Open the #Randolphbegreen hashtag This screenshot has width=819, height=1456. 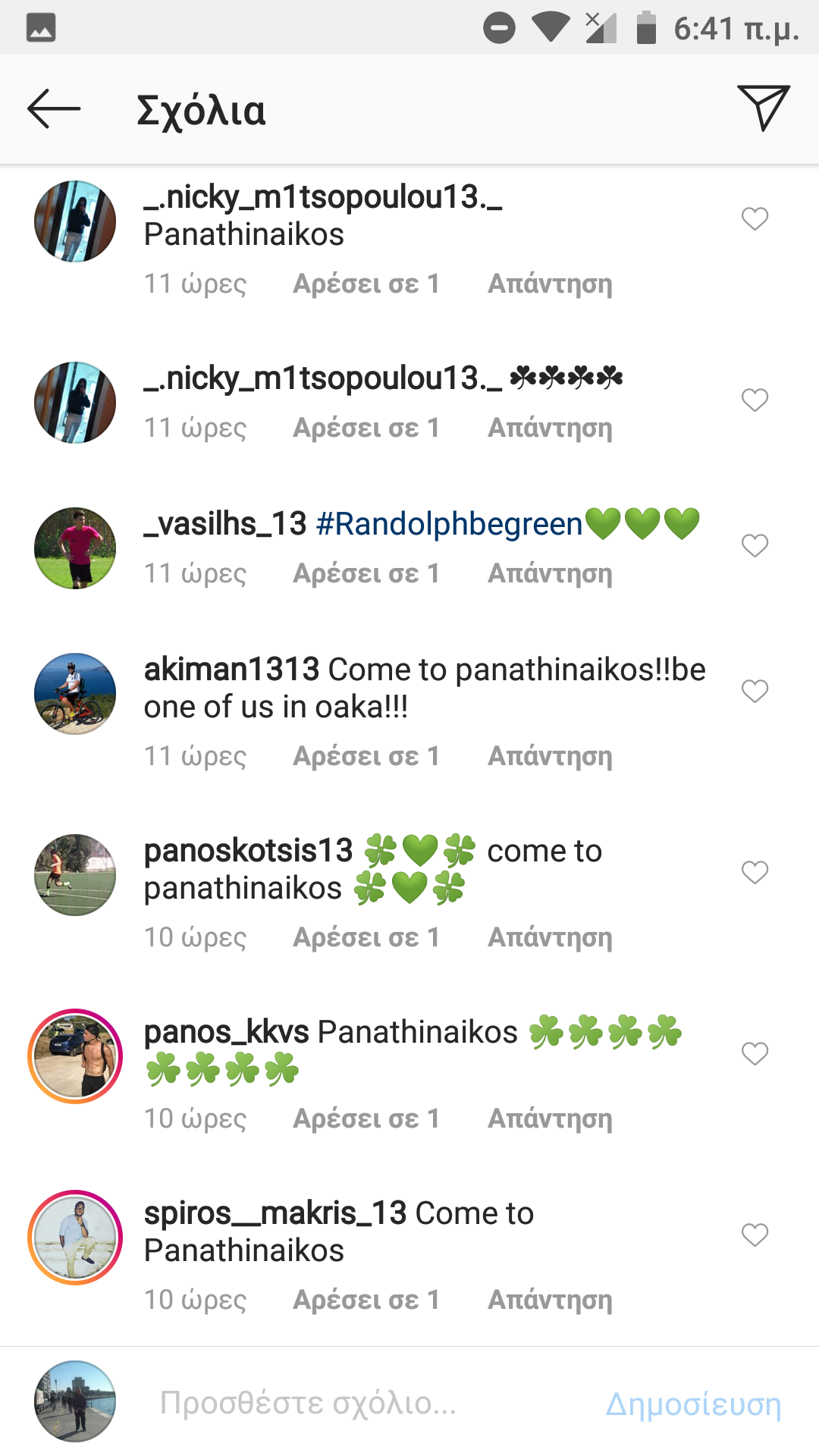[449, 524]
